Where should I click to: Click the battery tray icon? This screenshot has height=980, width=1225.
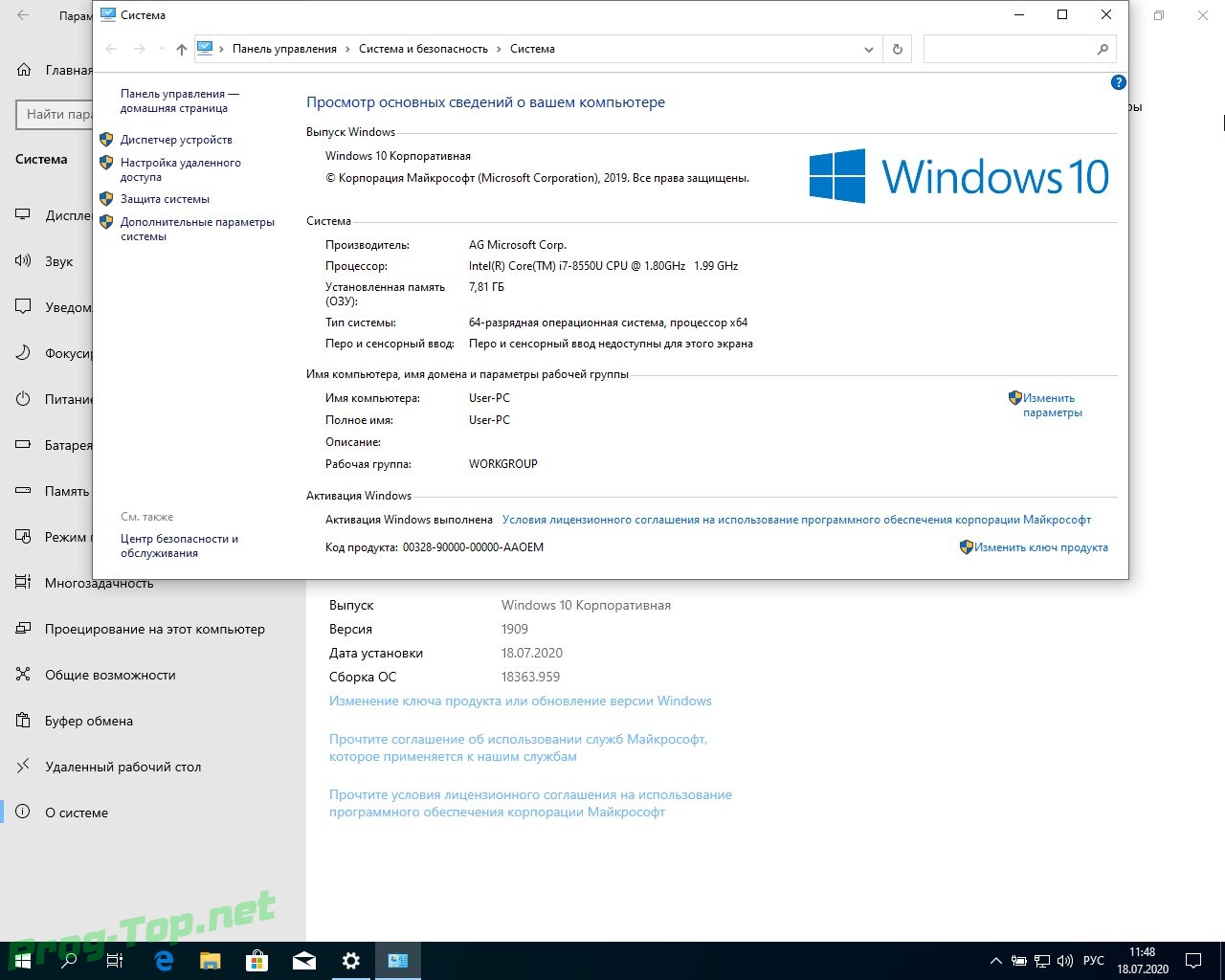tap(1019, 961)
